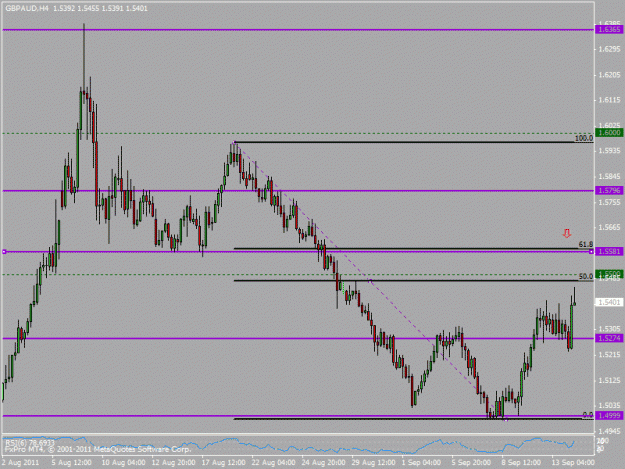Click the 1.4945 price axis value

pyautogui.click(x=609, y=431)
